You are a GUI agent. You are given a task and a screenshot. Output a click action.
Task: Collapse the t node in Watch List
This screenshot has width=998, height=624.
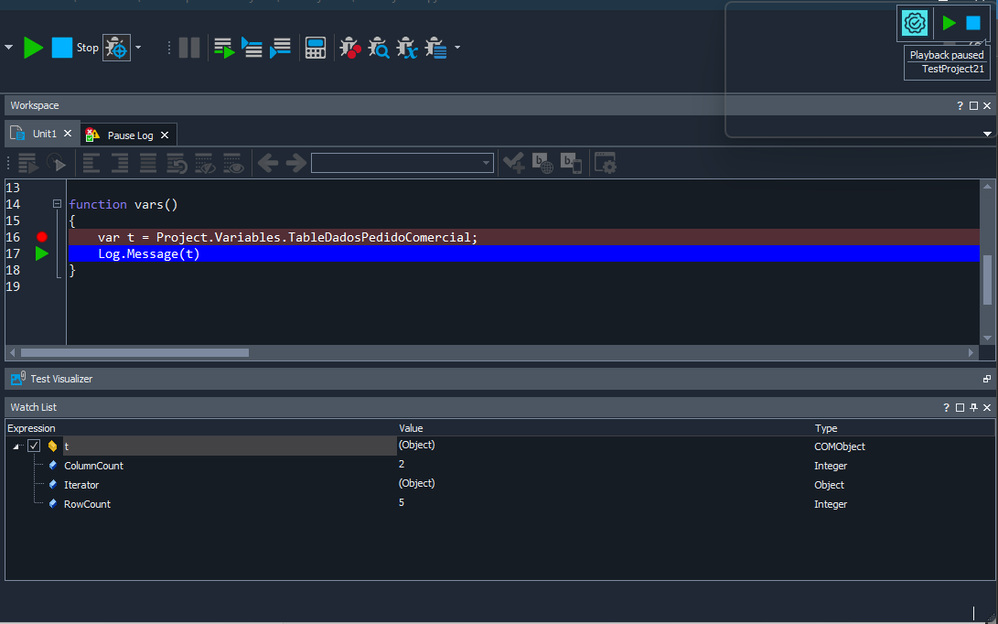[17, 447]
